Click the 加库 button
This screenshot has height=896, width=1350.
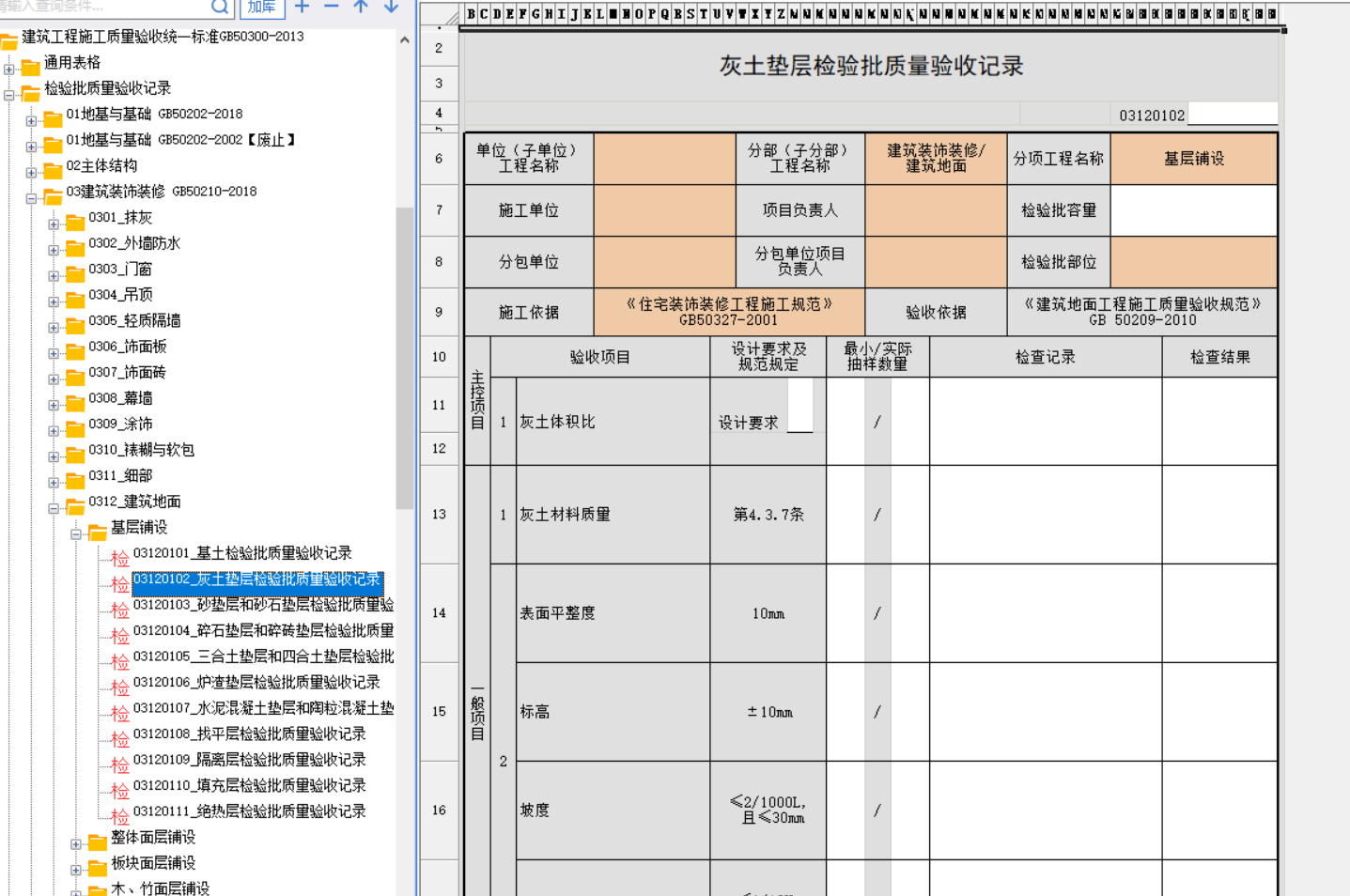262,8
